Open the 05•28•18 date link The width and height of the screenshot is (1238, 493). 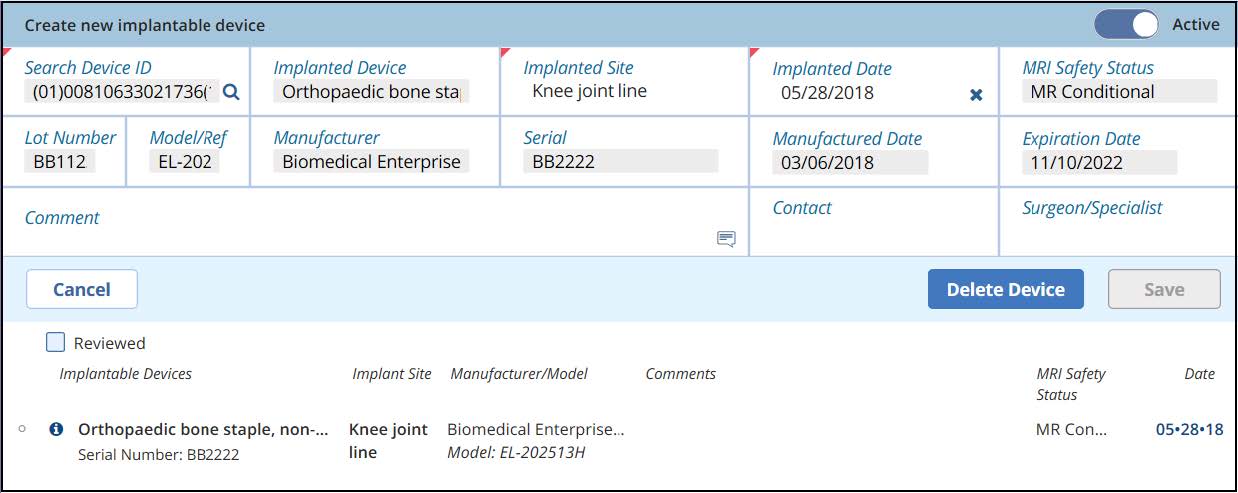(x=1188, y=429)
